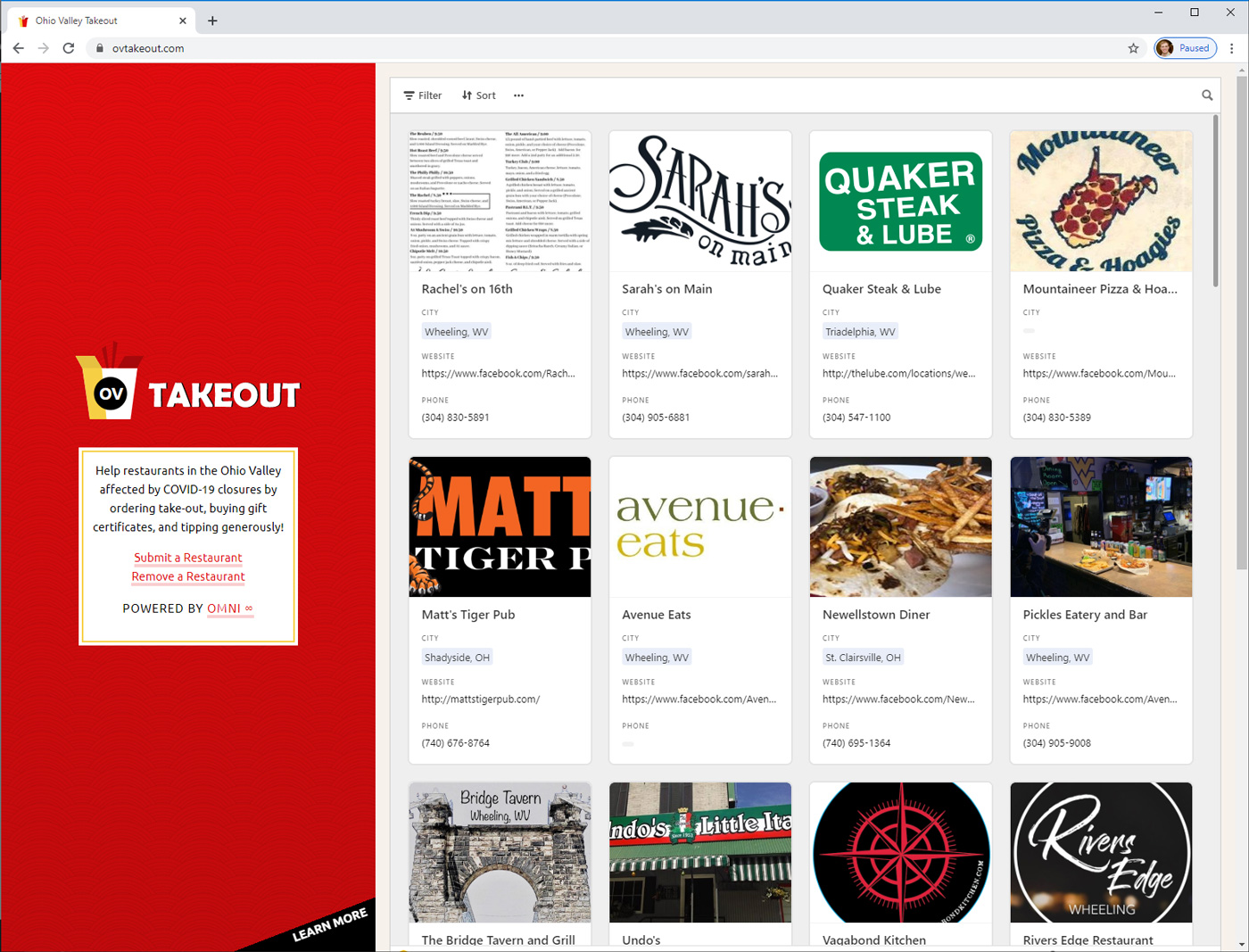This screenshot has height=952, width=1249.
Task: Click Pickles Eatery and Bar title
Action: pos(1085,615)
